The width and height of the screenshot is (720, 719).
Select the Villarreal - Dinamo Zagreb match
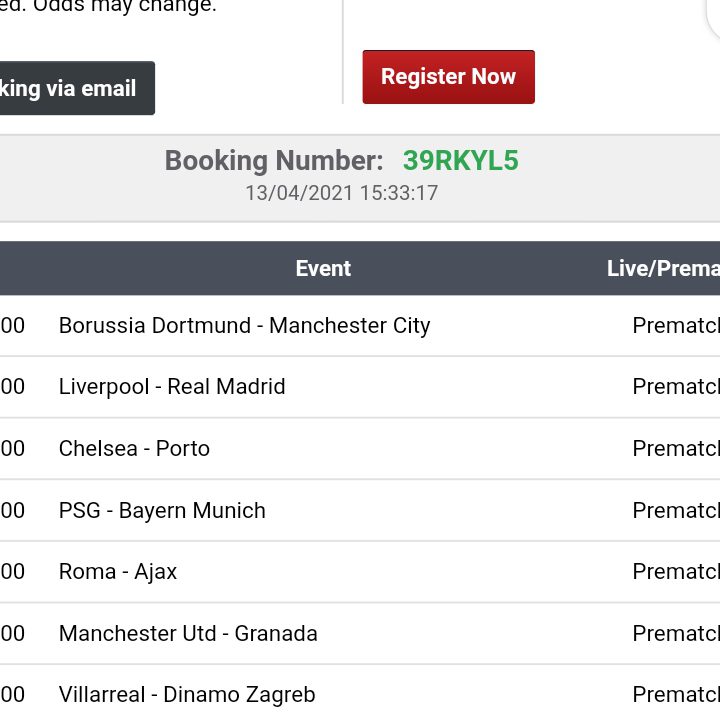coord(187,695)
